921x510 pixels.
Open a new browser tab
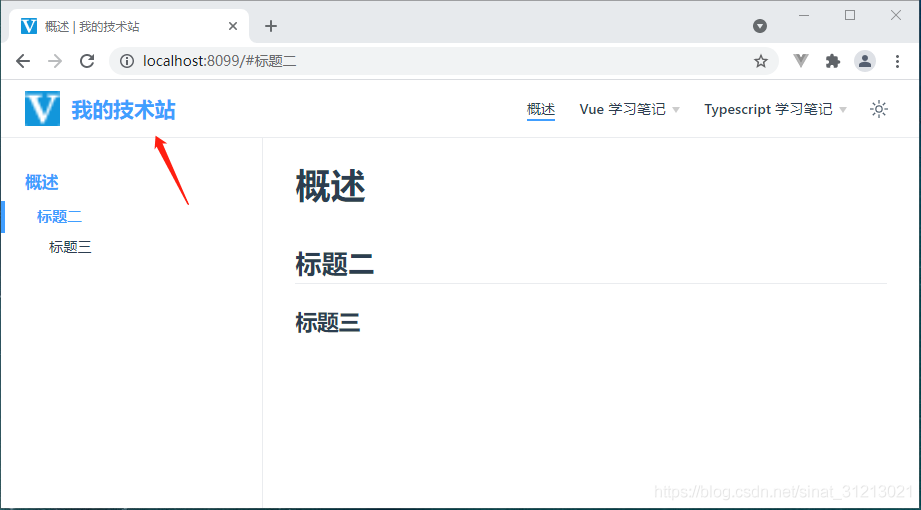pos(270,26)
